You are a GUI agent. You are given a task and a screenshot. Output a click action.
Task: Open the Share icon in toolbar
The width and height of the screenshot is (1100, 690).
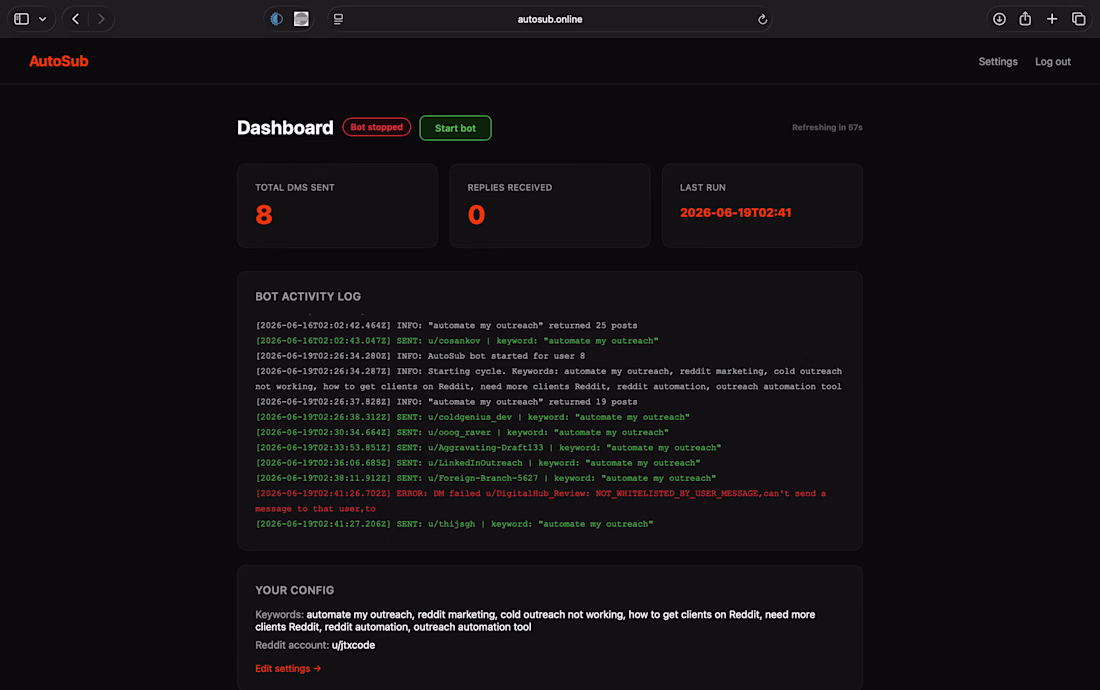click(1025, 19)
